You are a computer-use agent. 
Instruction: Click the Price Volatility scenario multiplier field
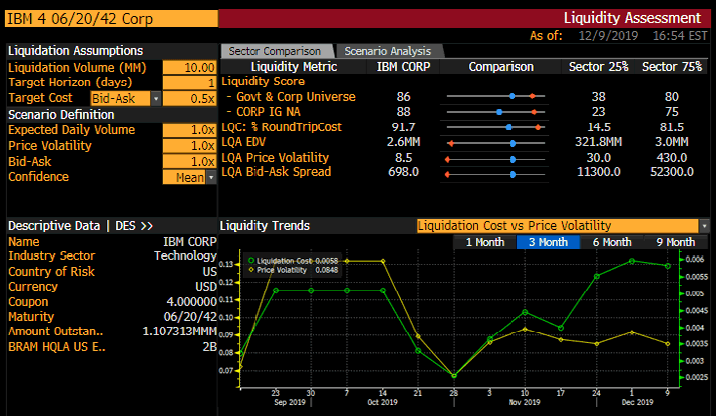[189, 146]
